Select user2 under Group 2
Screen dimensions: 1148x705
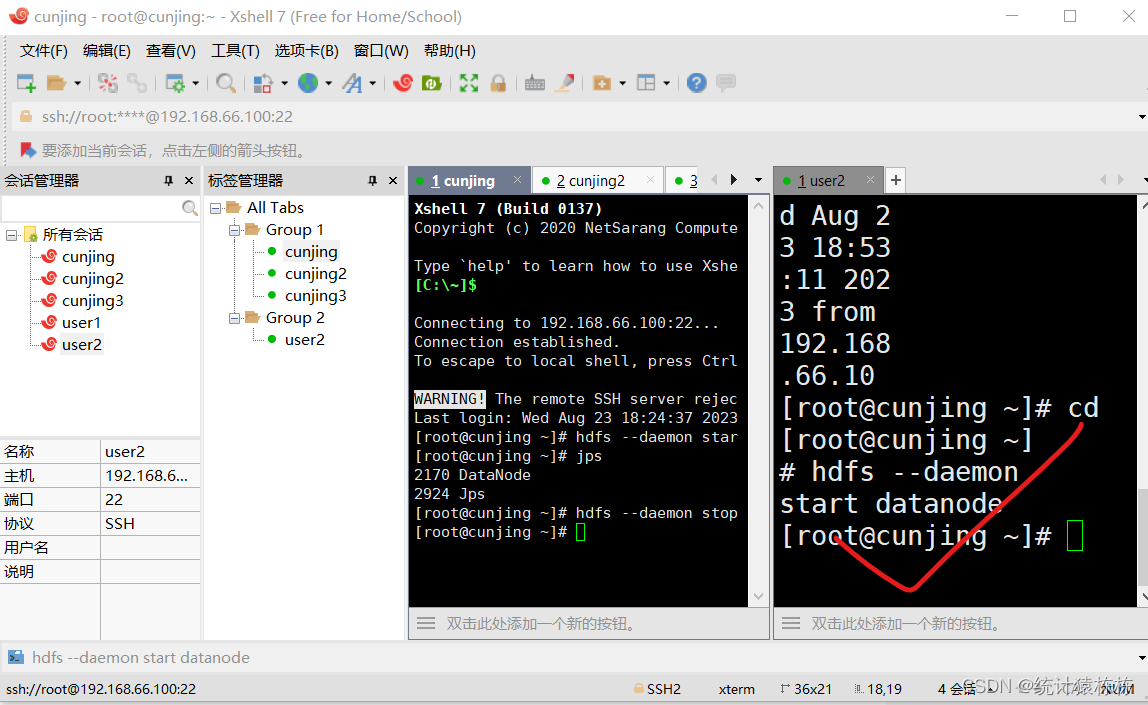pos(305,340)
